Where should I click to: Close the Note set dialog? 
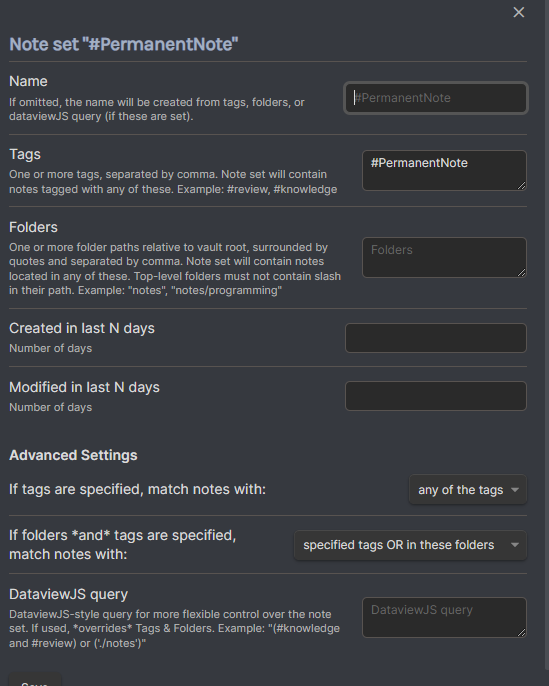pos(518,12)
